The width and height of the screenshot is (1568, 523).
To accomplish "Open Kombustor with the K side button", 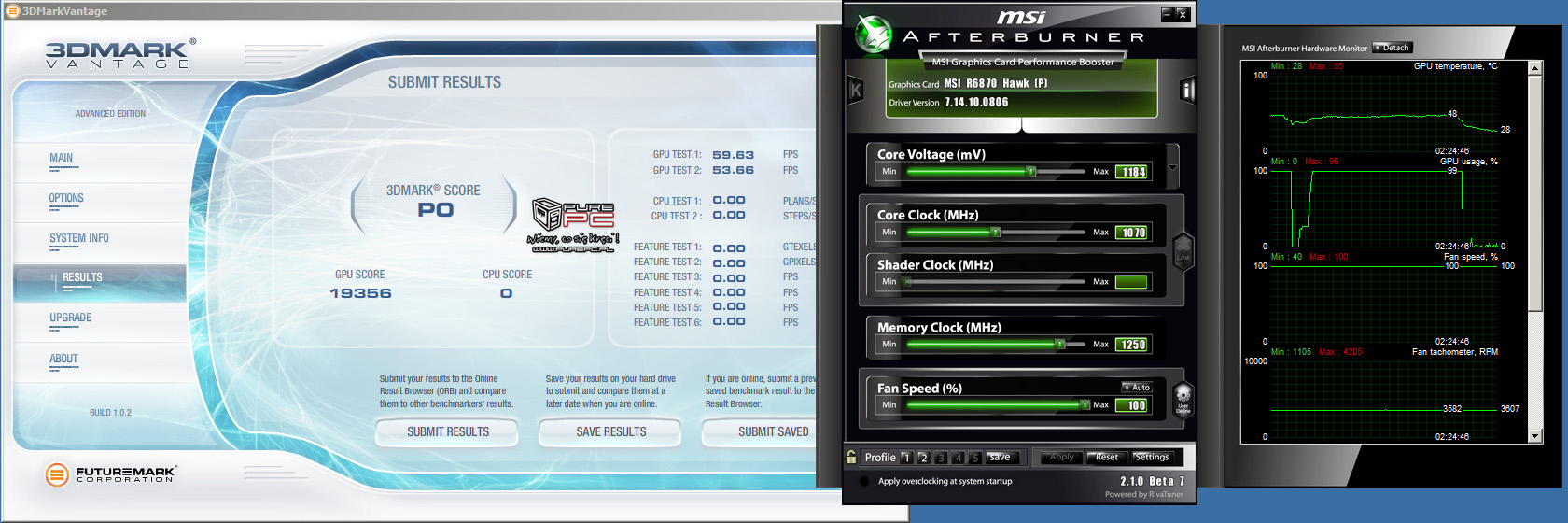I will (856, 91).
